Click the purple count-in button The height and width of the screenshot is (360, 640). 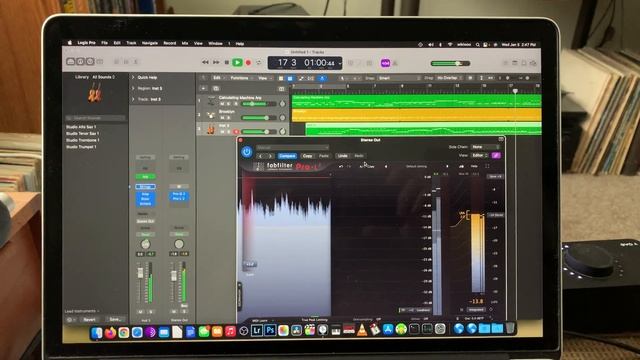385,63
